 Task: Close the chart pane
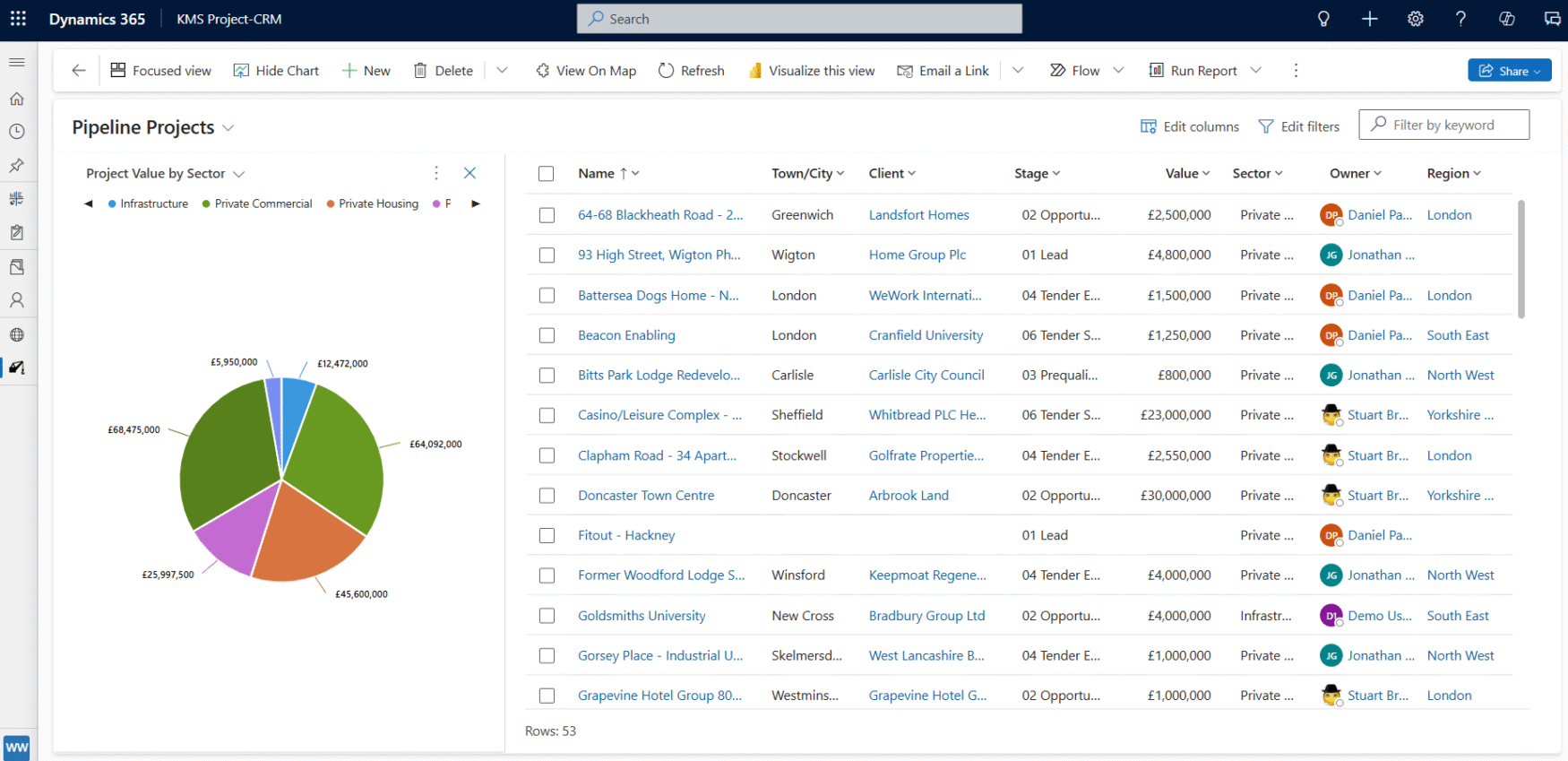470,173
